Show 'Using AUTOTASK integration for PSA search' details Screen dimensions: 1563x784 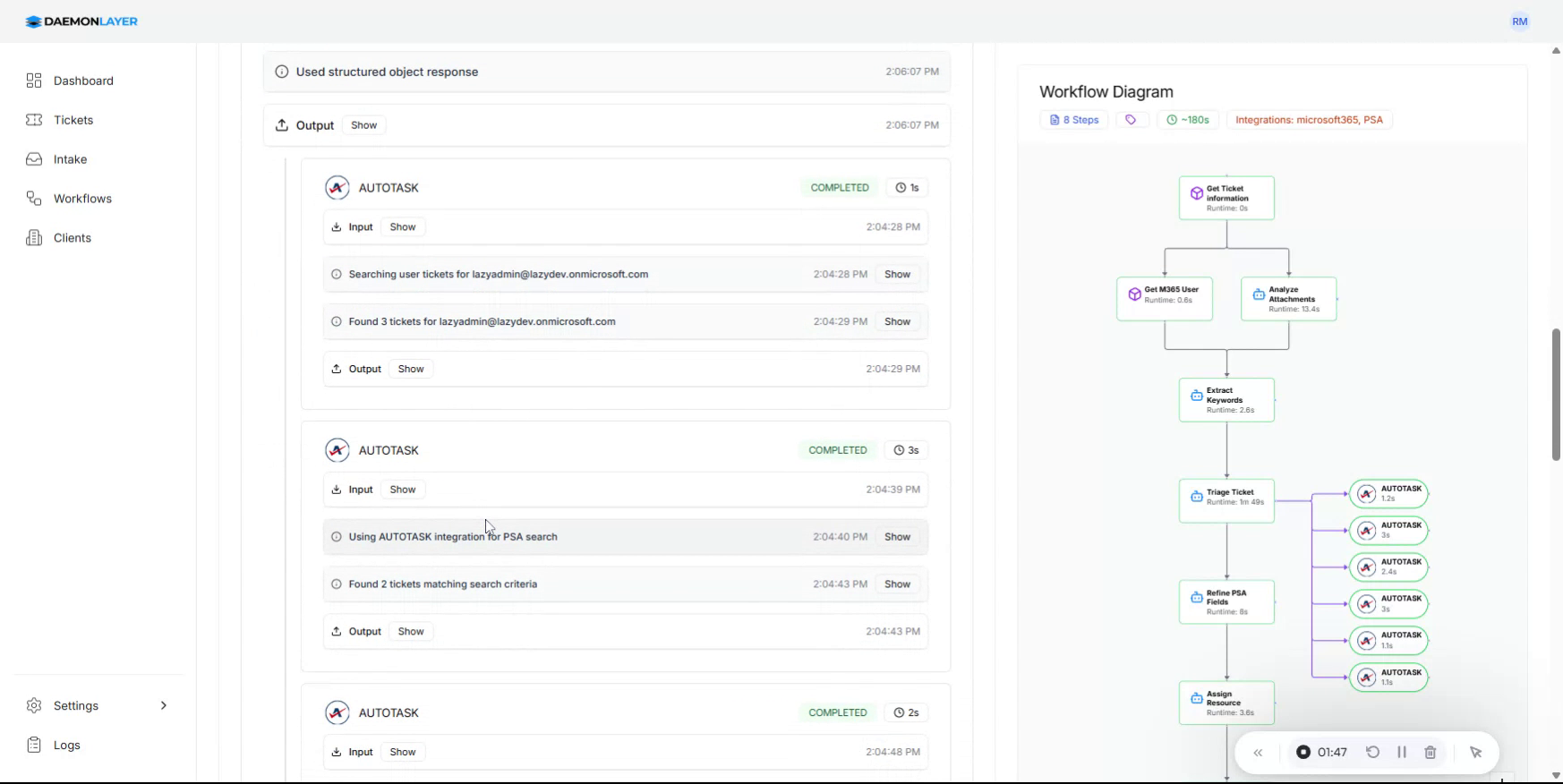tap(897, 537)
